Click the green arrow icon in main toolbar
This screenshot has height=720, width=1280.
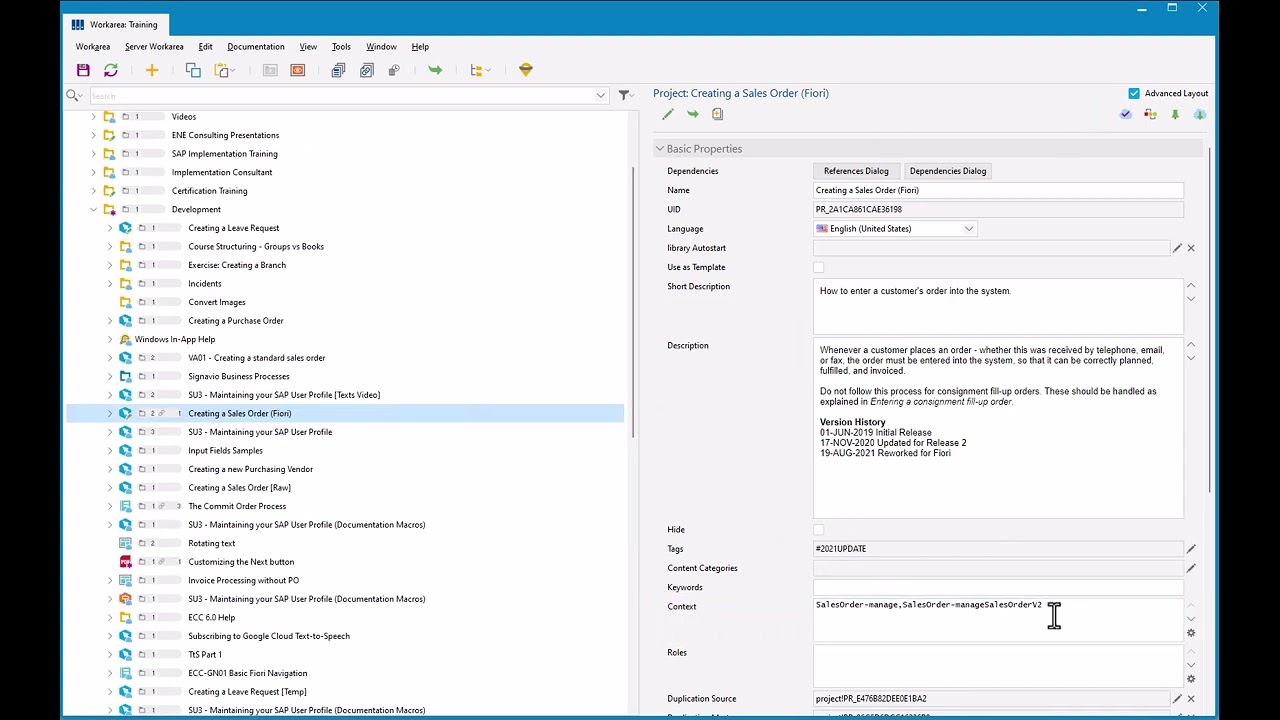tap(435, 70)
